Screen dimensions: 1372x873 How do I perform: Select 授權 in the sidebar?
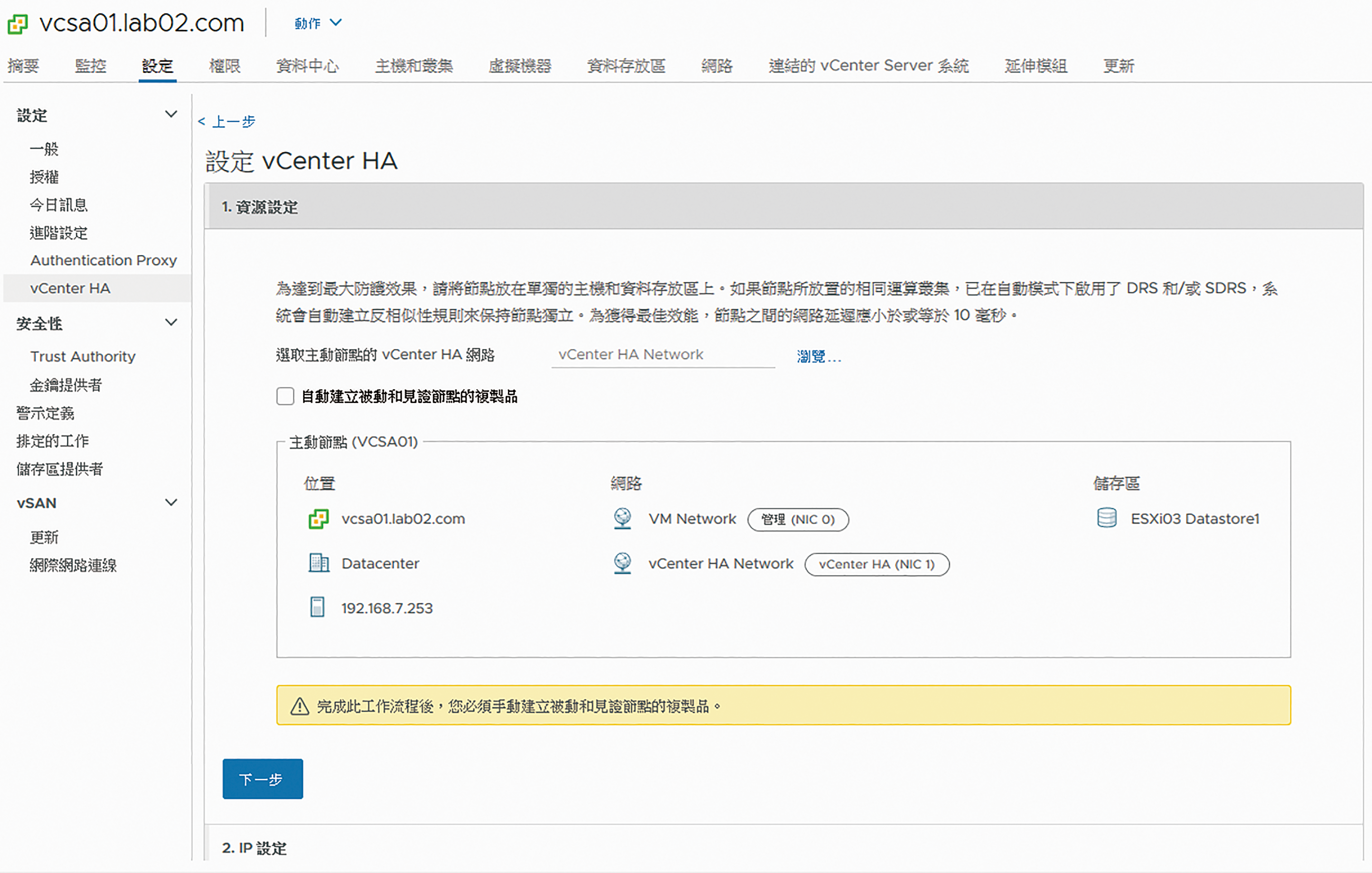point(44,177)
